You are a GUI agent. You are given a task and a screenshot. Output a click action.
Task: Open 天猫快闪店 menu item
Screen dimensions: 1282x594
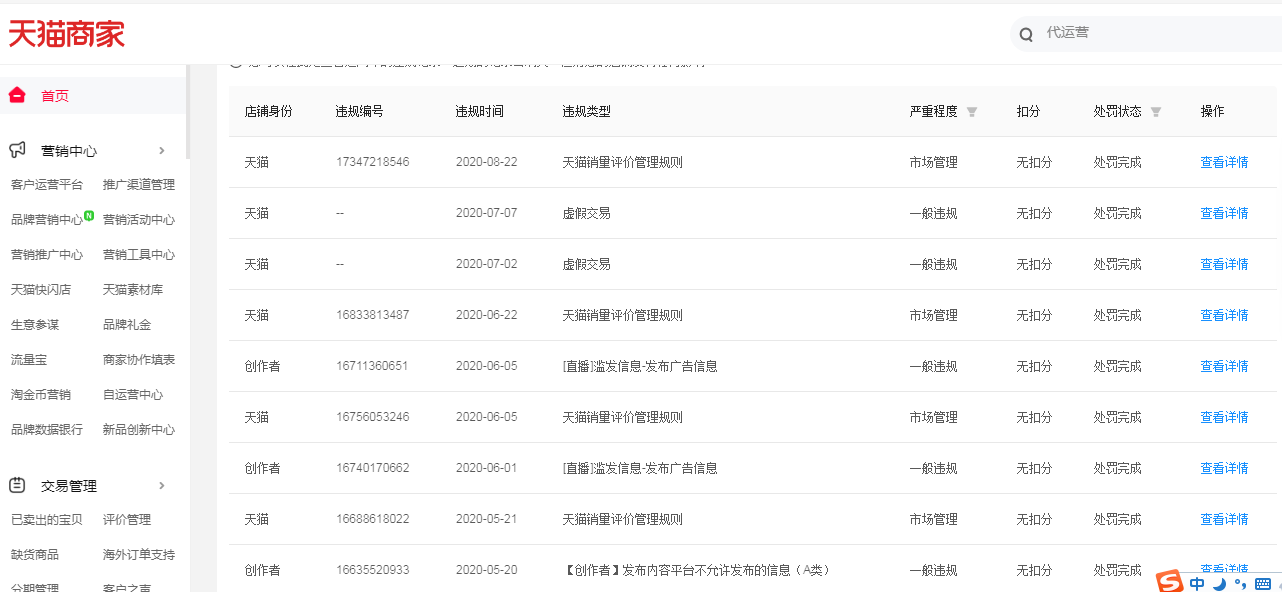41,290
